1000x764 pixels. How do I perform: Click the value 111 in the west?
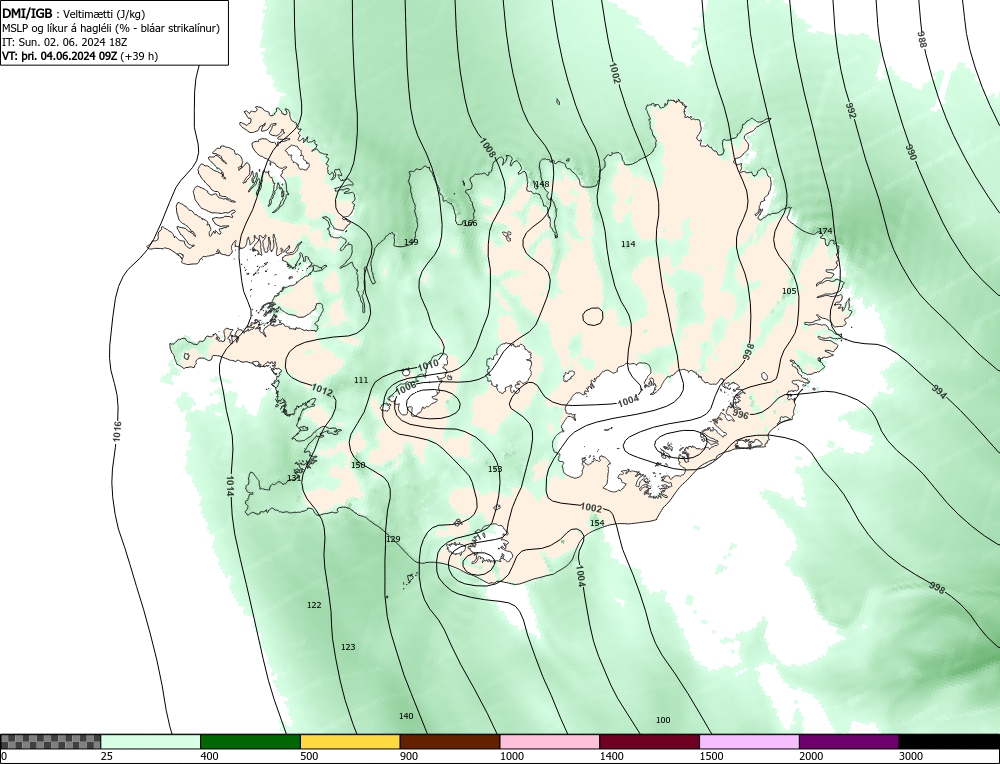tap(361, 379)
